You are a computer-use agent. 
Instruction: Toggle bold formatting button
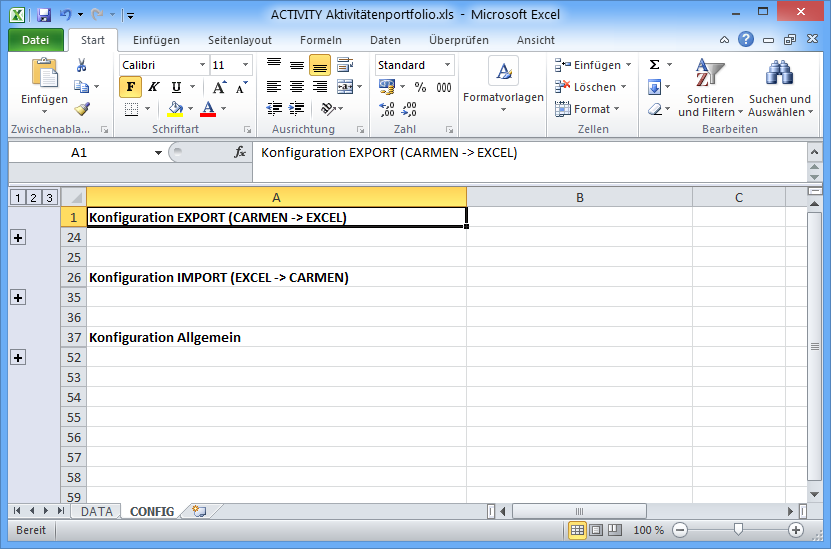[x=131, y=87]
